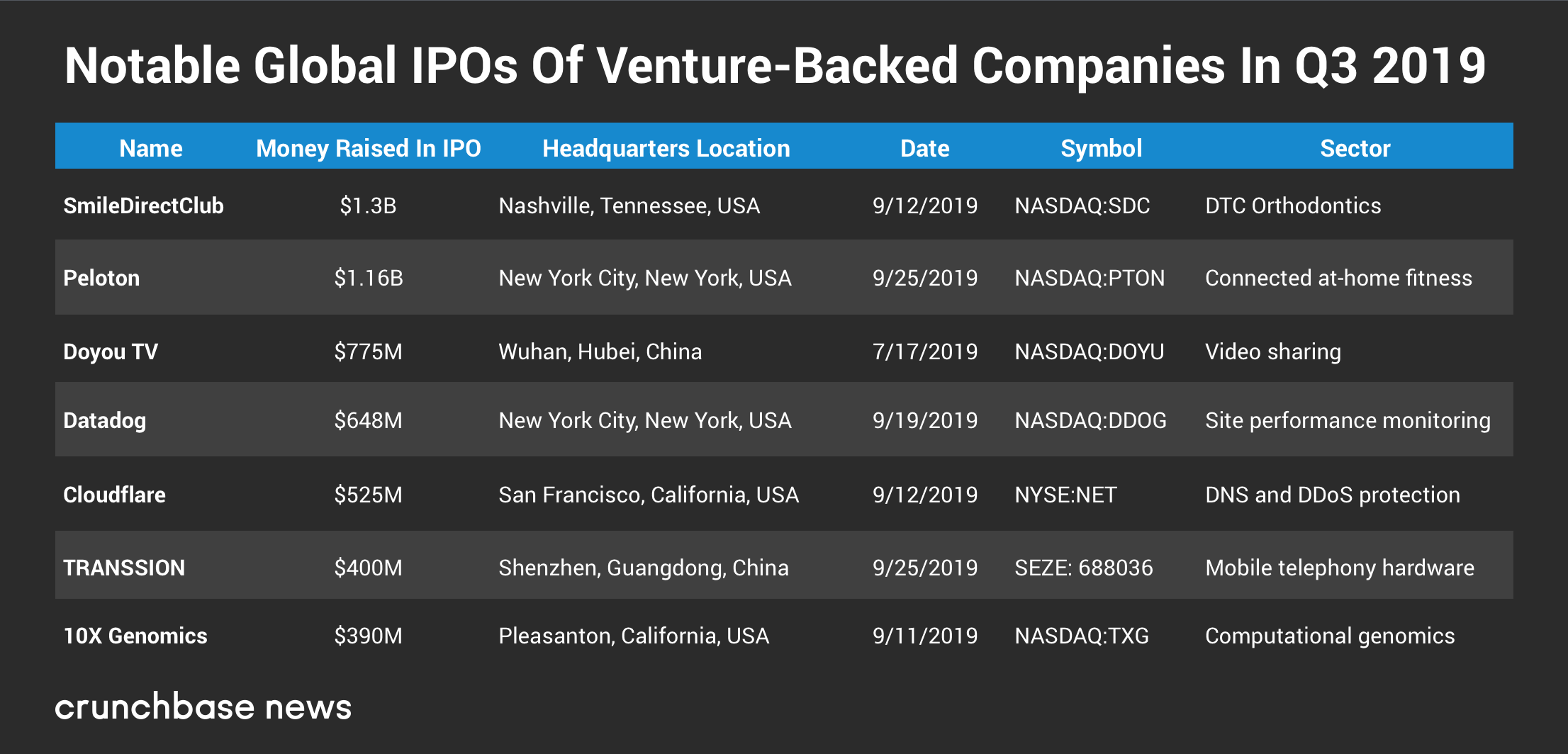Select the Wuhan, Hubei, China location cell

click(x=600, y=351)
